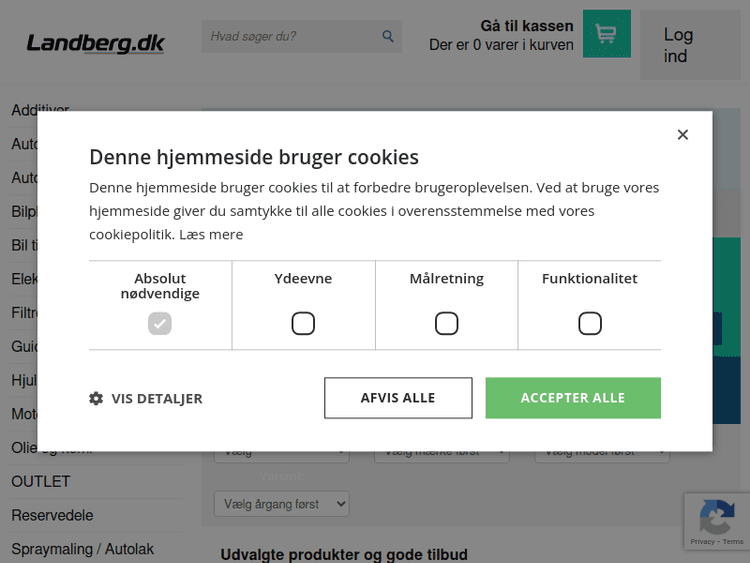Screen dimensions: 750x563
Task: Select Reservedele in the sidebar
Action: pos(52,516)
